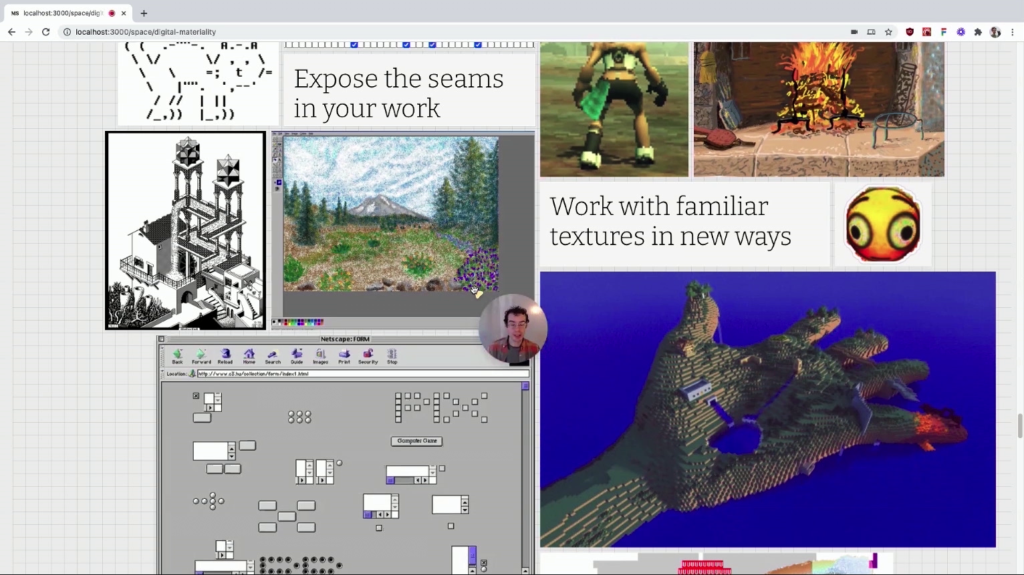Click the circular webcam video bubble
1024x575 pixels.
(x=513, y=329)
